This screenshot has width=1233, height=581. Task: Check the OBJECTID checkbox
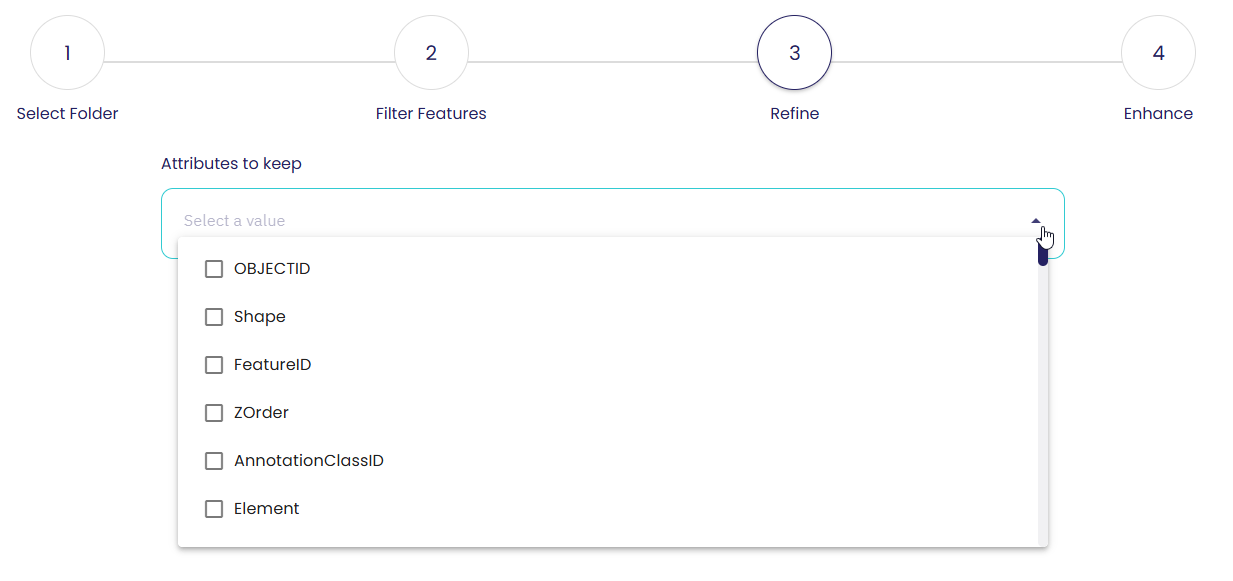(x=214, y=269)
